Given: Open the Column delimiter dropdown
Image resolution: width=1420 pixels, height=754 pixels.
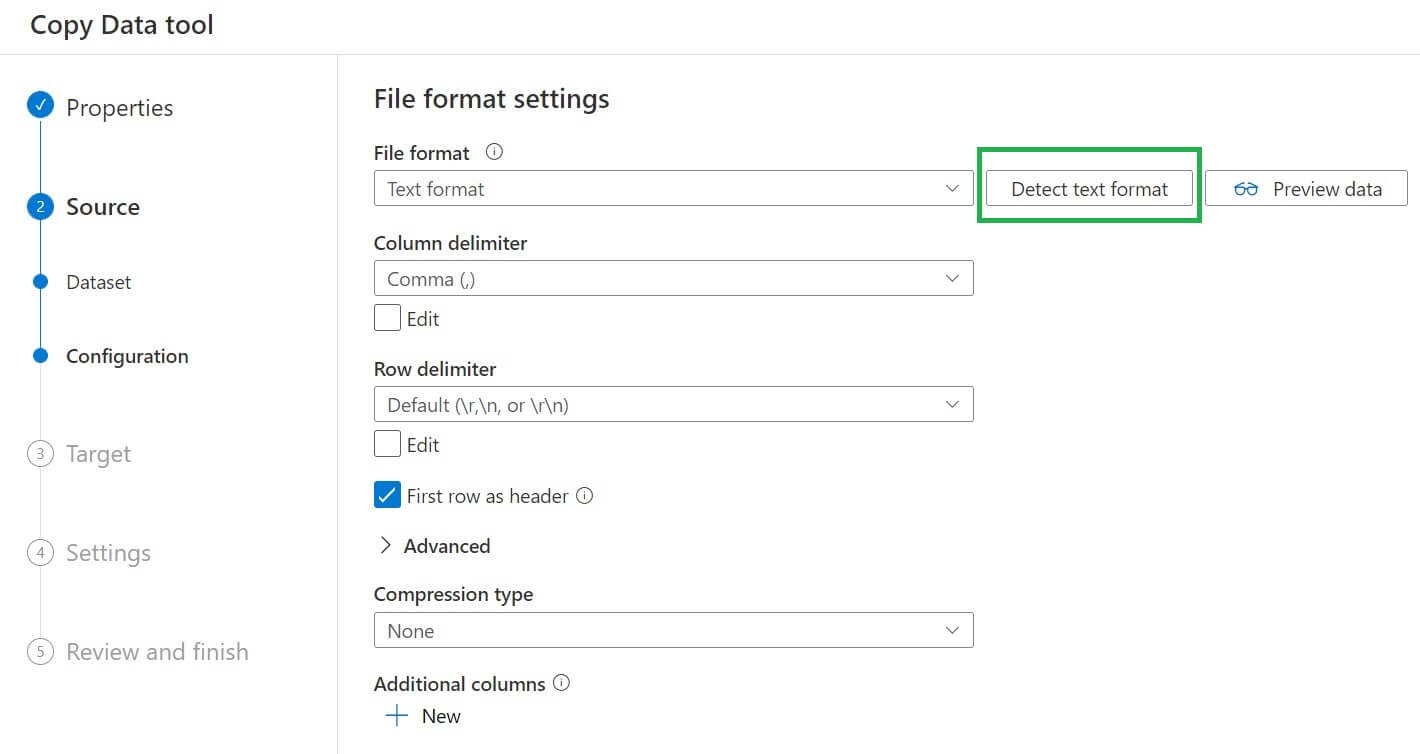Looking at the screenshot, I should (673, 278).
